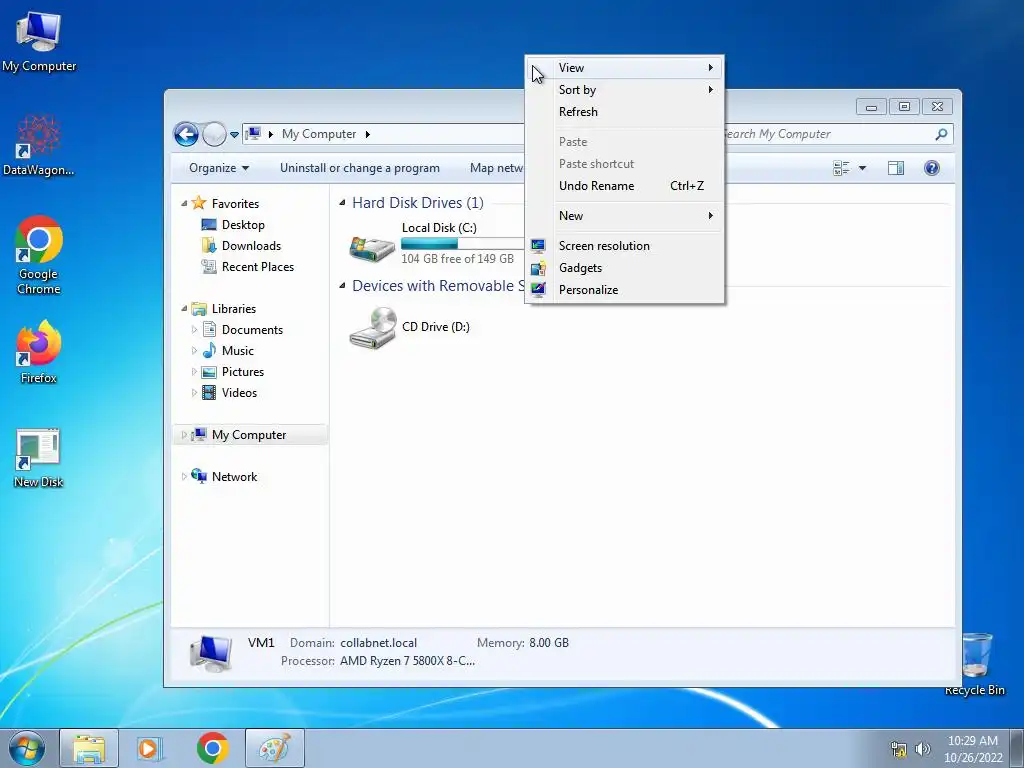
Task: Choose Personalize from context menu
Action: pos(624,290)
